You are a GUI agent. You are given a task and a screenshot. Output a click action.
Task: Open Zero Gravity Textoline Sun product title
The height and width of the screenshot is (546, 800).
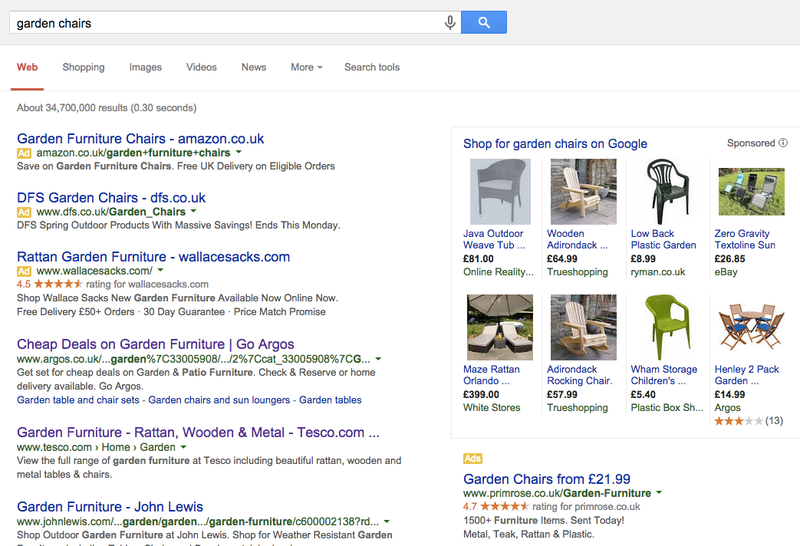(x=745, y=239)
